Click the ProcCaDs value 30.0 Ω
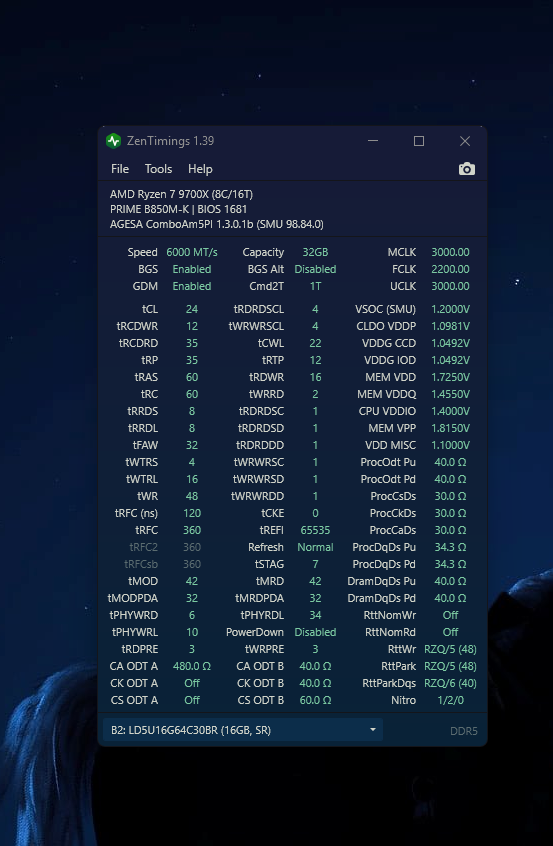 450,530
